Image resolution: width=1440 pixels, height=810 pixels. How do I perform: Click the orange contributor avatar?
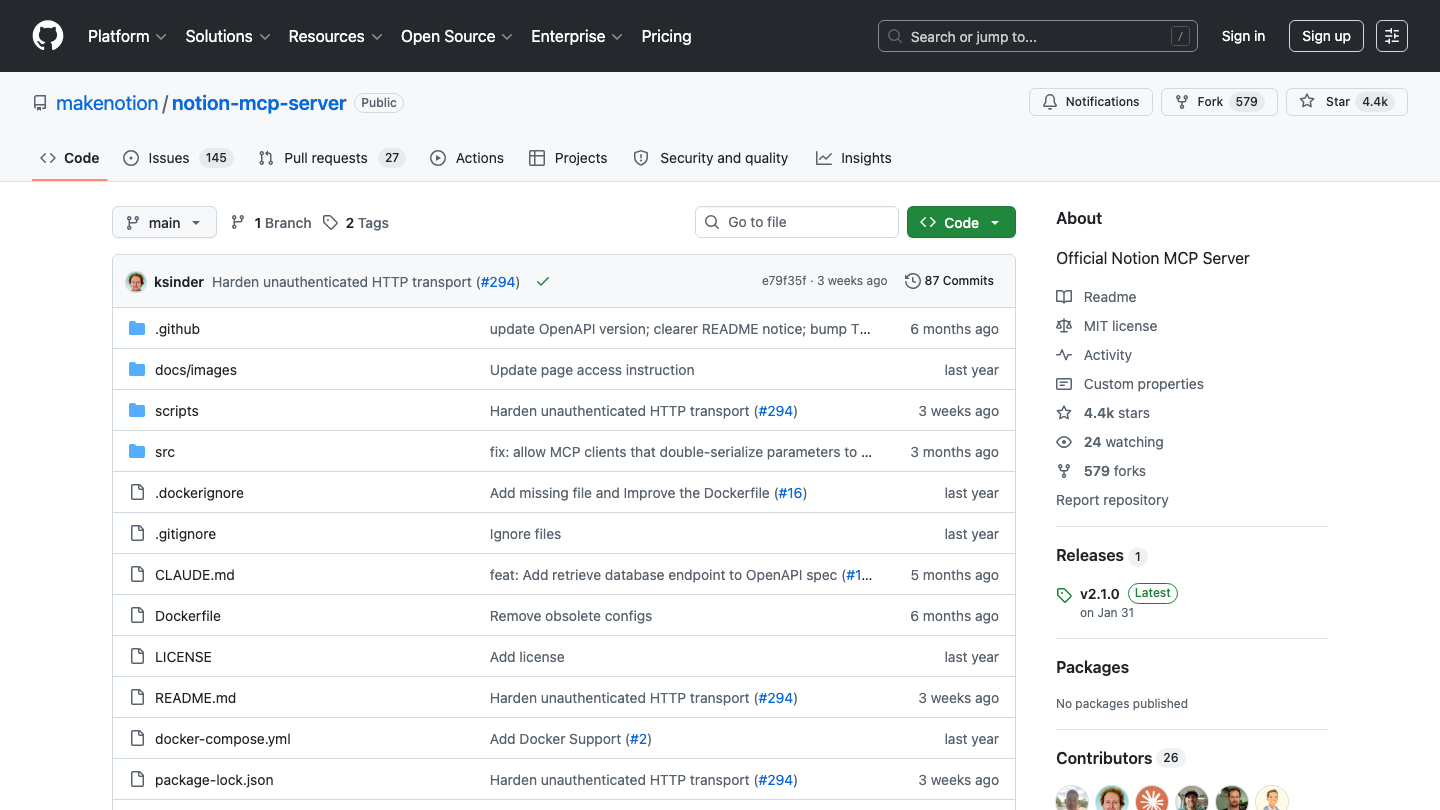pos(1152,798)
